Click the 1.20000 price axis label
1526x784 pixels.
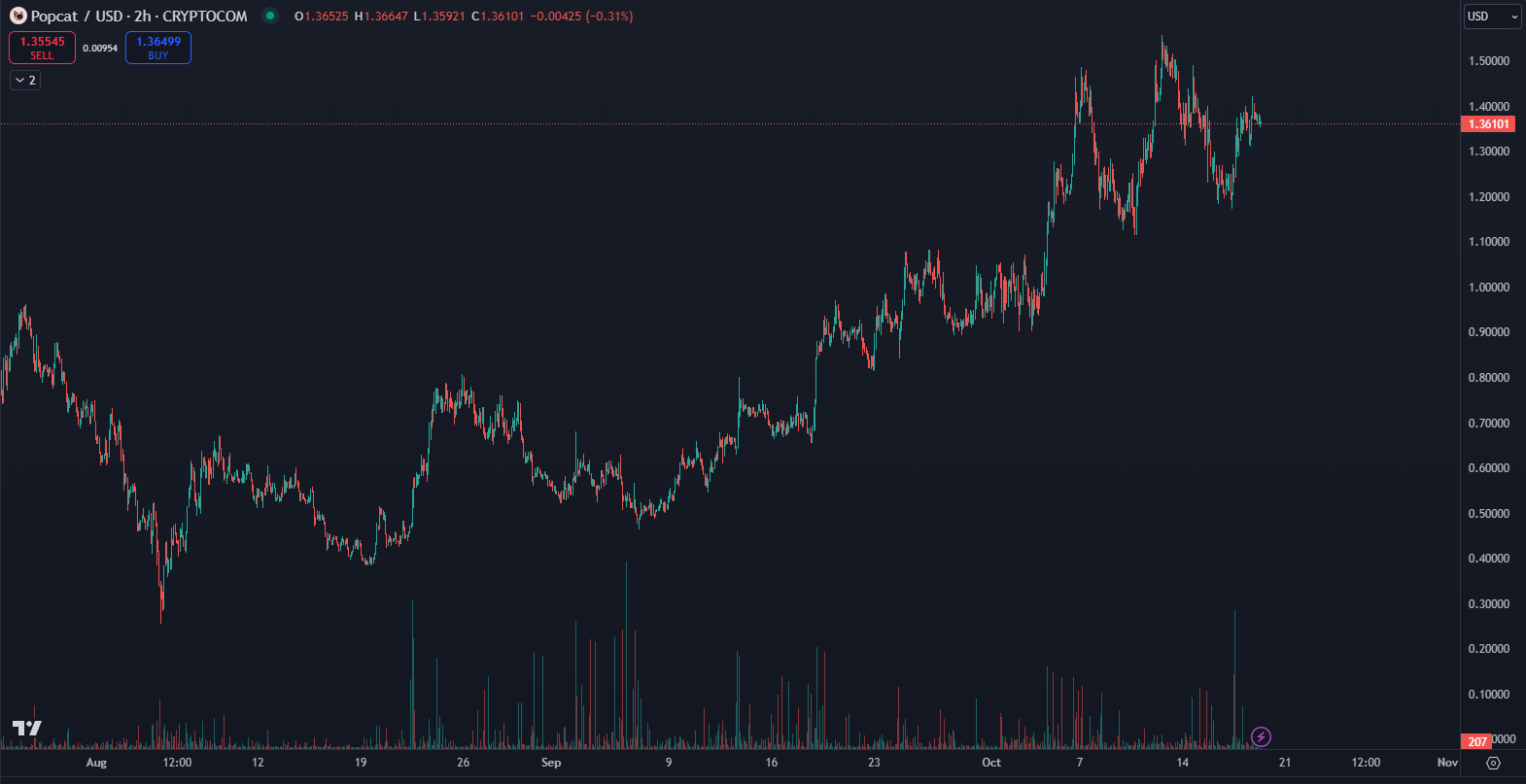click(x=1489, y=197)
